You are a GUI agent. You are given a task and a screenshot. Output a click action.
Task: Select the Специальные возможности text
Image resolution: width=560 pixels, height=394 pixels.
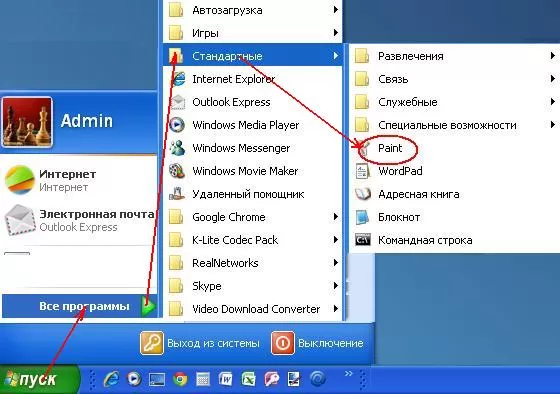coord(448,125)
